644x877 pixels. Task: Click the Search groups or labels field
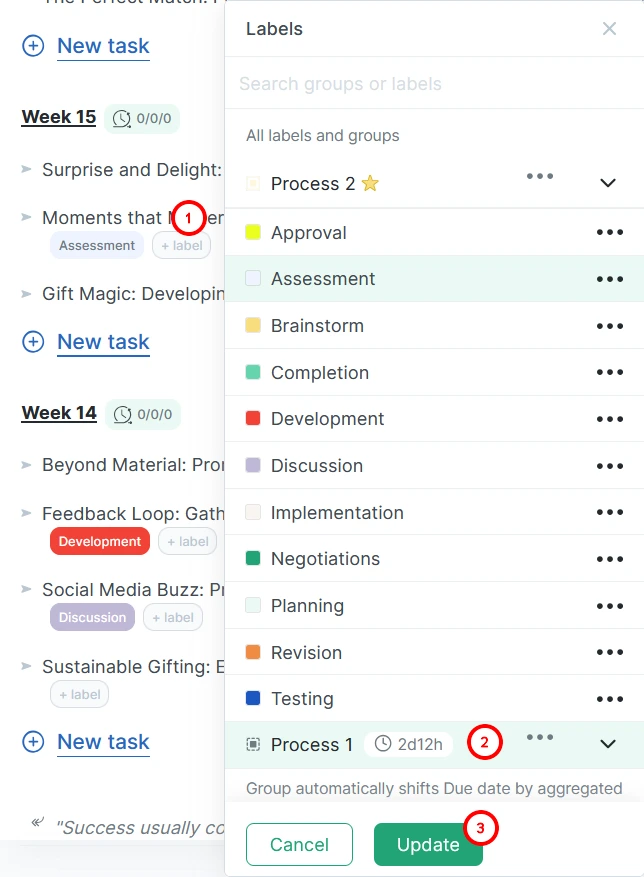tap(430, 84)
